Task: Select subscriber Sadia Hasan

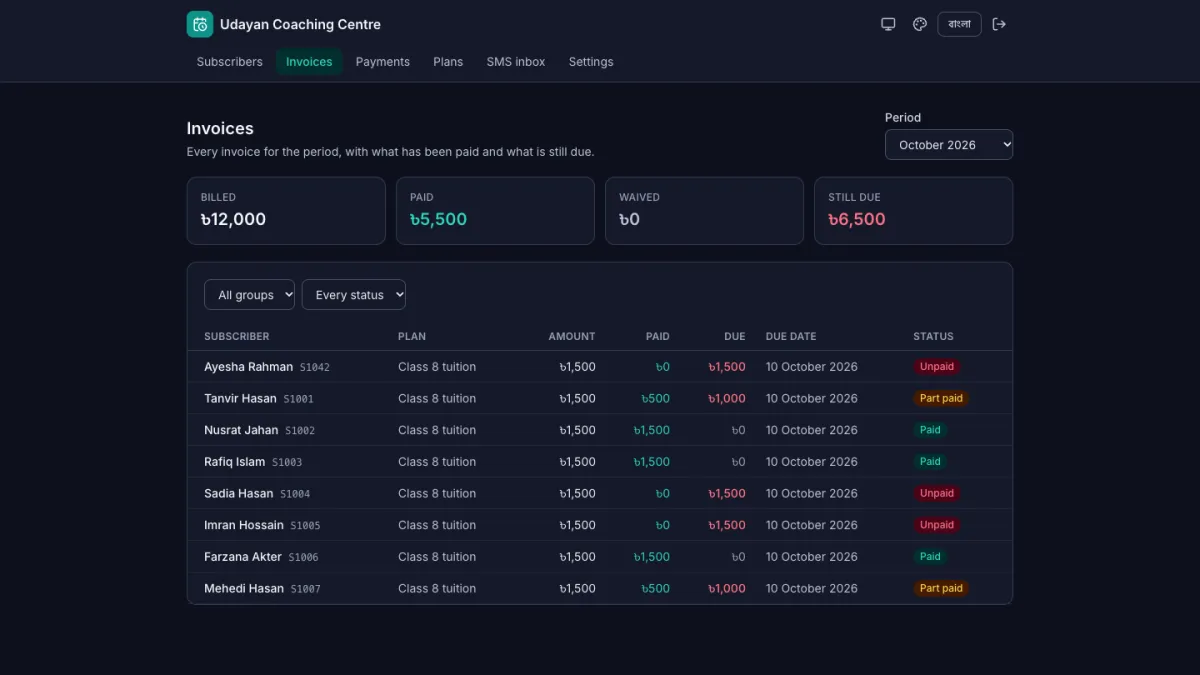Action: pyautogui.click(x=239, y=494)
